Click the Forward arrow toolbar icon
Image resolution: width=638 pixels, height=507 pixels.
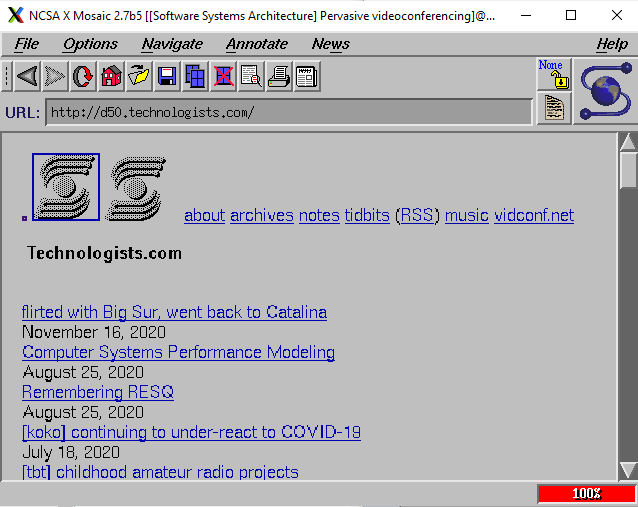click(55, 76)
